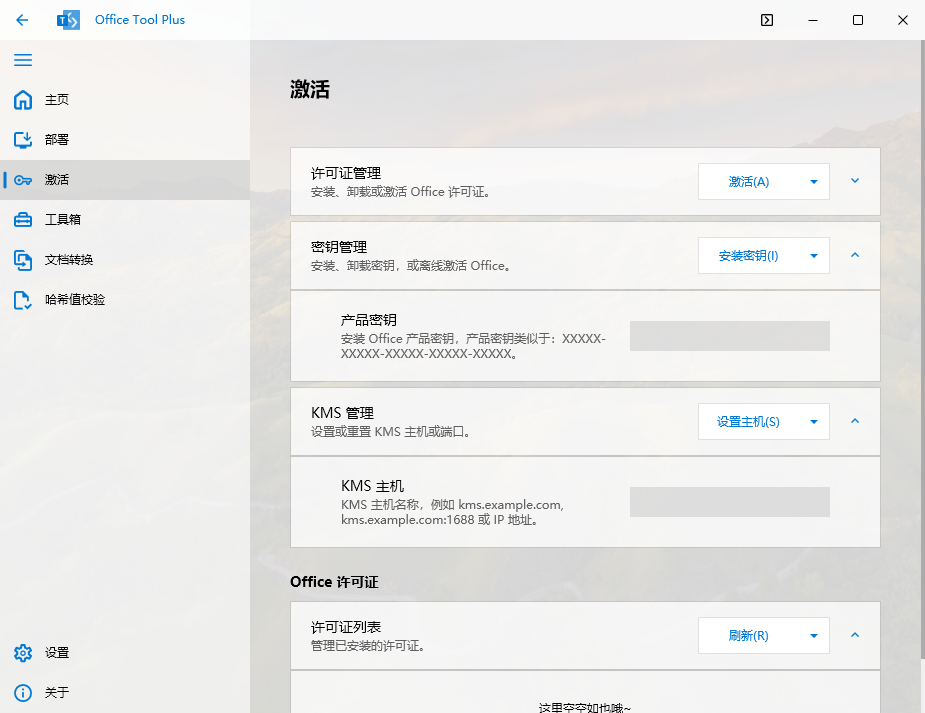Select the 激活 key icon

click(x=23, y=180)
